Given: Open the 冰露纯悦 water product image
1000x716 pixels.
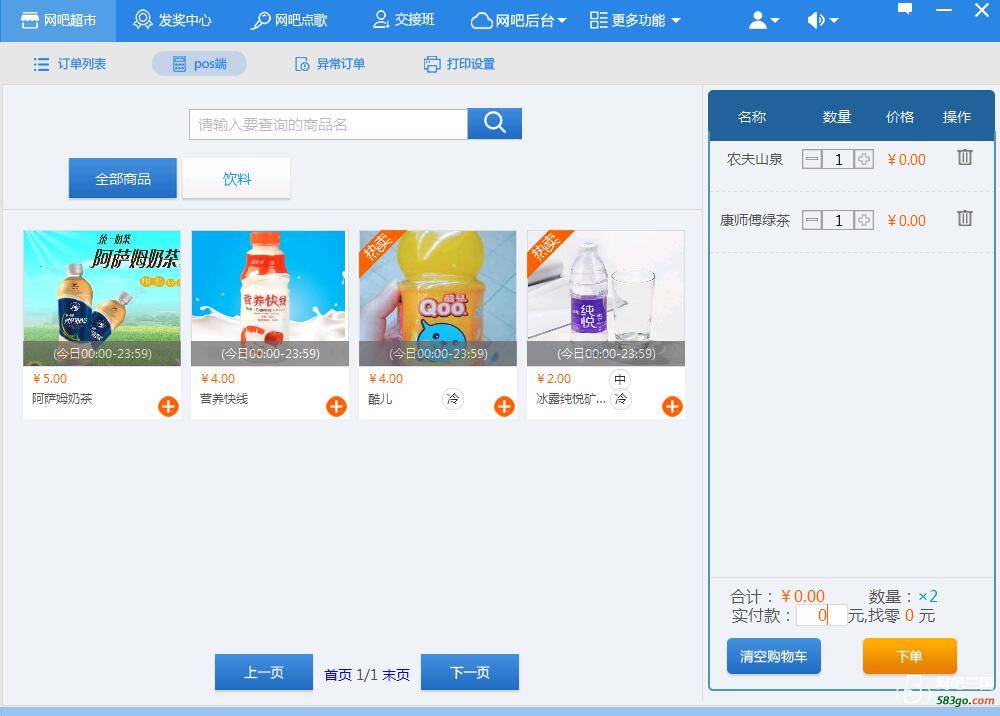Looking at the screenshot, I should [x=606, y=298].
